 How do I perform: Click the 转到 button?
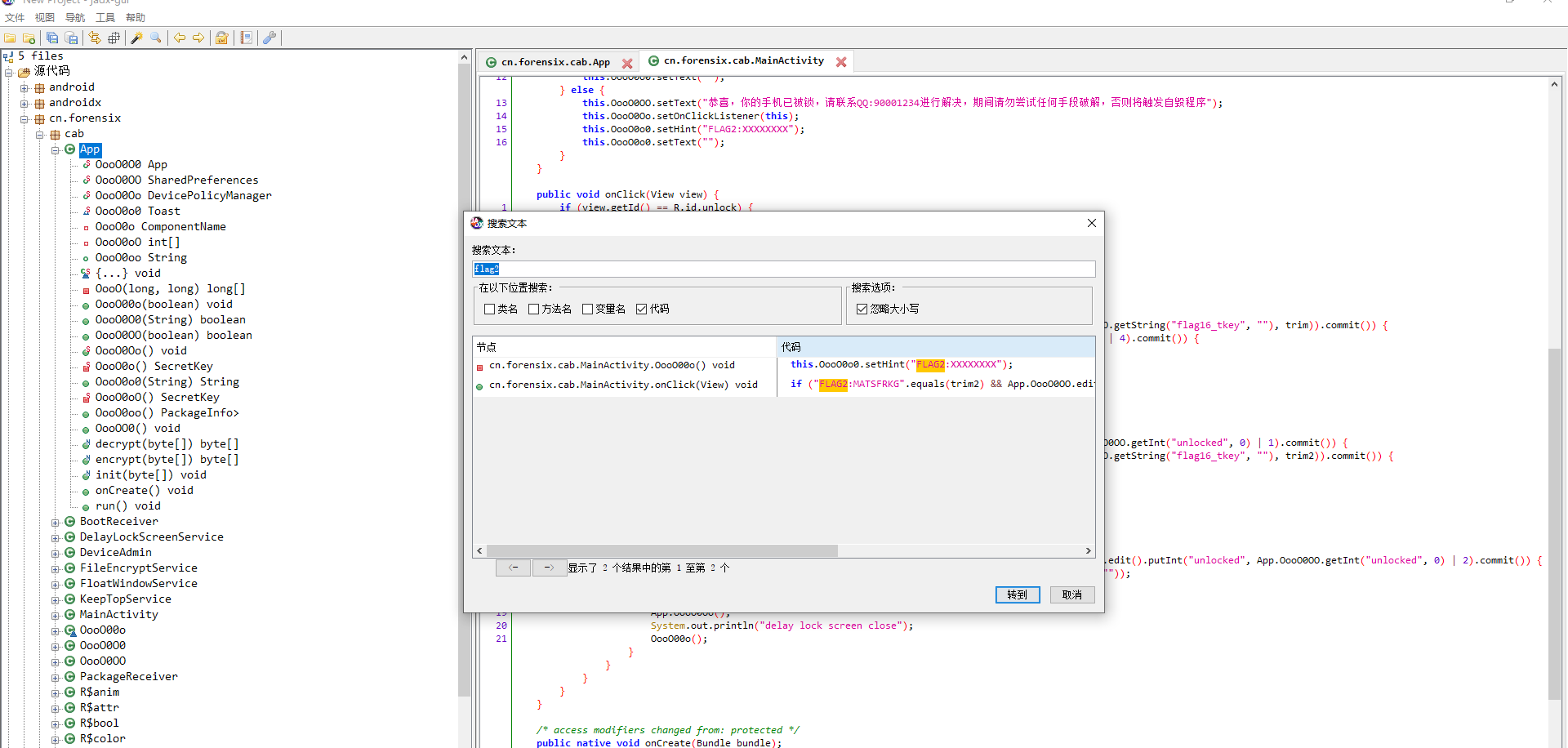click(x=1017, y=594)
